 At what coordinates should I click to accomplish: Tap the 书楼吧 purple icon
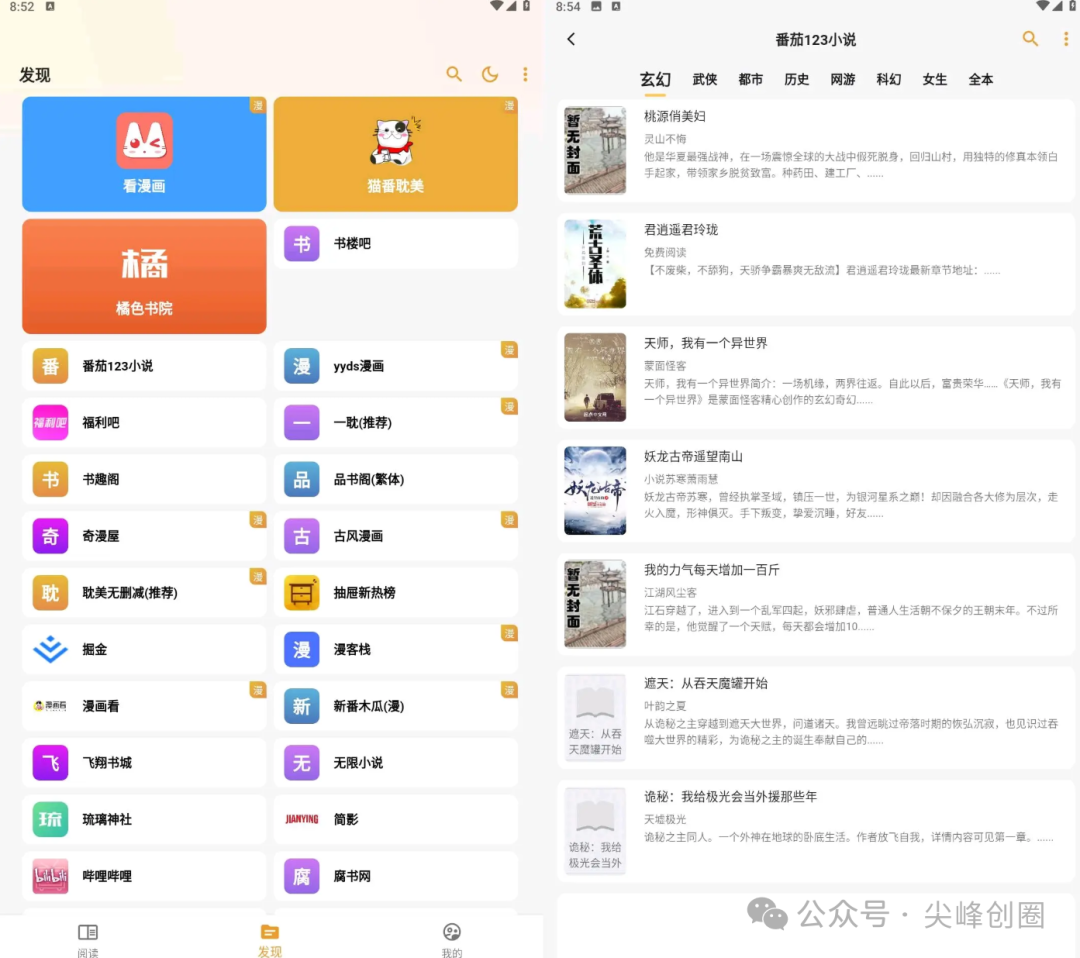[302, 243]
